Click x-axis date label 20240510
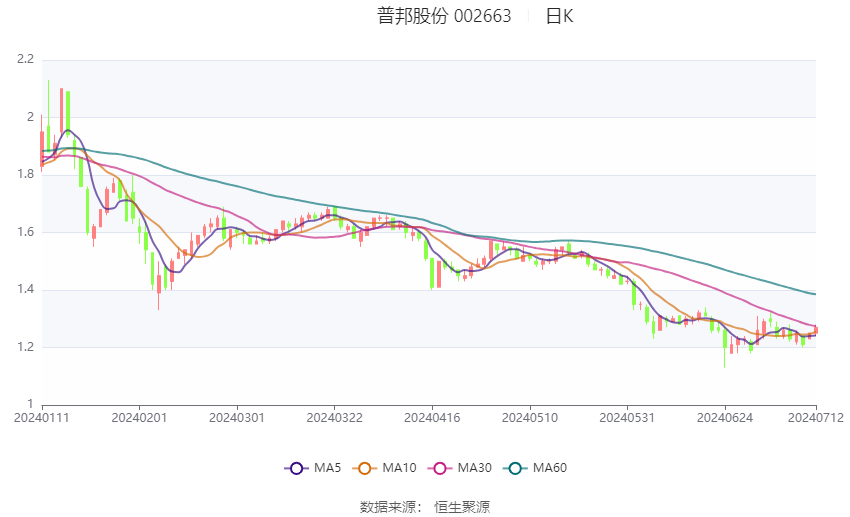The height and width of the screenshot is (517, 850). (530, 418)
